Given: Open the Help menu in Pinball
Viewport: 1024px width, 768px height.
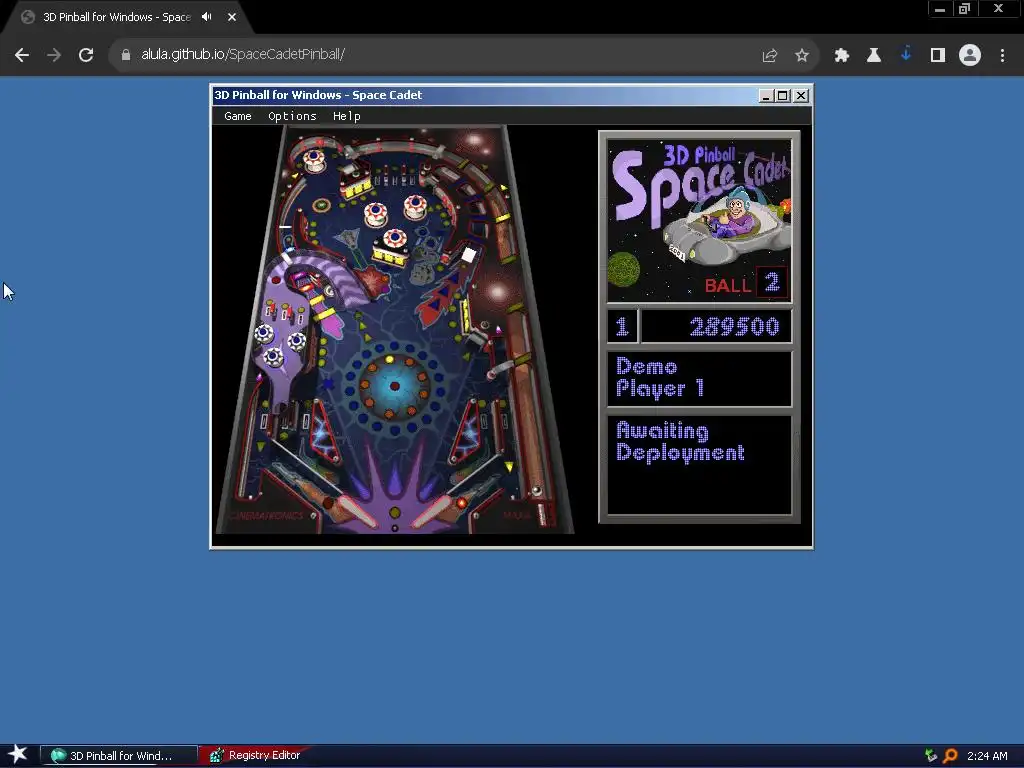Looking at the screenshot, I should click(x=346, y=116).
